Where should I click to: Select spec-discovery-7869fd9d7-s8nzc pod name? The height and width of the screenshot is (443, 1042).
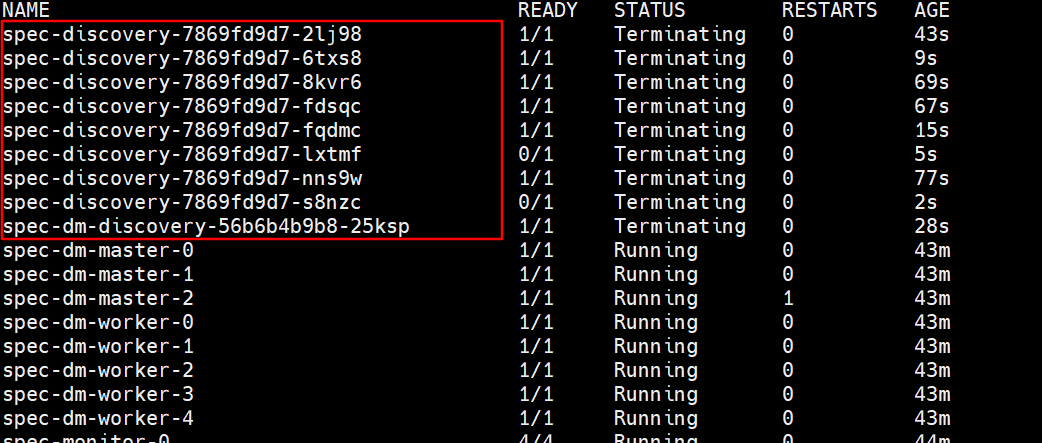[182, 202]
